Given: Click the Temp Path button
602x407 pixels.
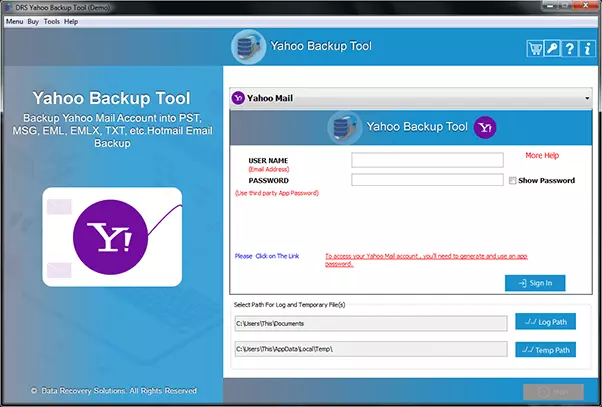Looking at the screenshot, I should tap(545, 350).
